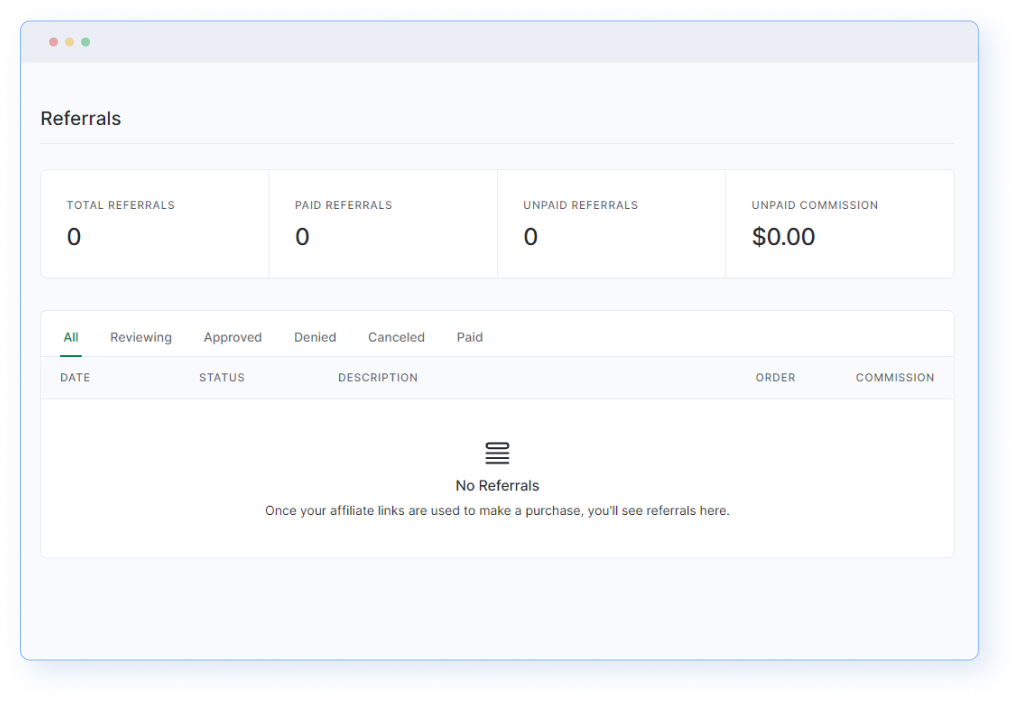Click the Referrals page heading
1019x701 pixels.
pyautogui.click(x=81, y=118)
